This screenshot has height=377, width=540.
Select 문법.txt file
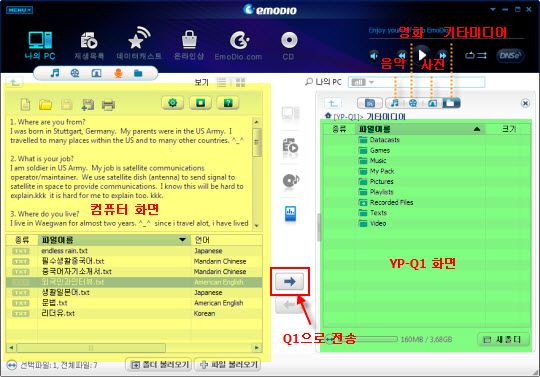pos(134,303)
